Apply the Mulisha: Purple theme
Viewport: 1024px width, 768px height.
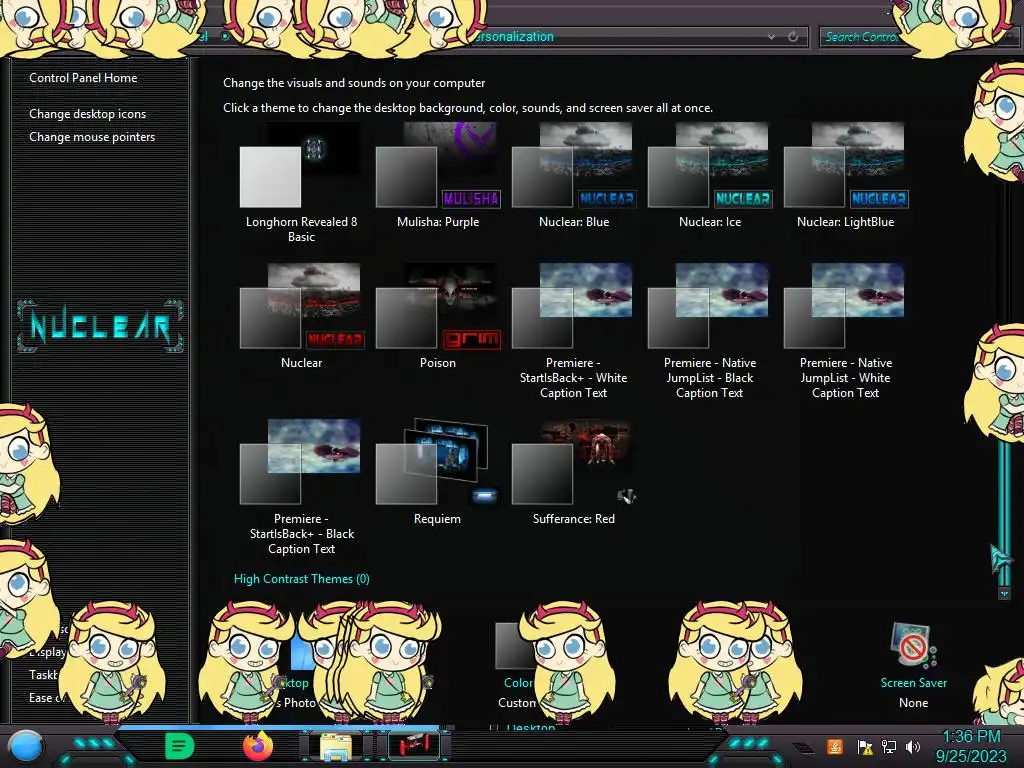[x=438, y=176]
